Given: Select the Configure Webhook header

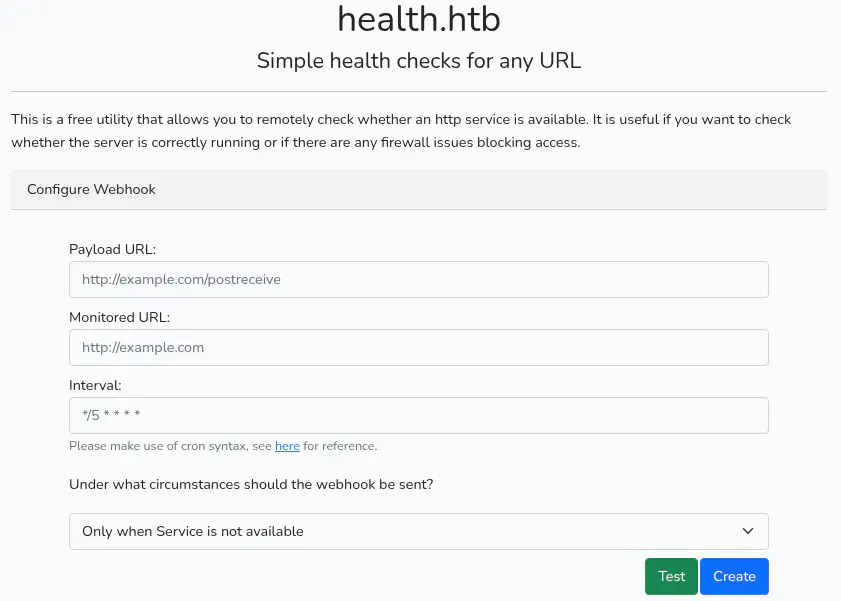Looking at the screenshot, I should 91,189.
